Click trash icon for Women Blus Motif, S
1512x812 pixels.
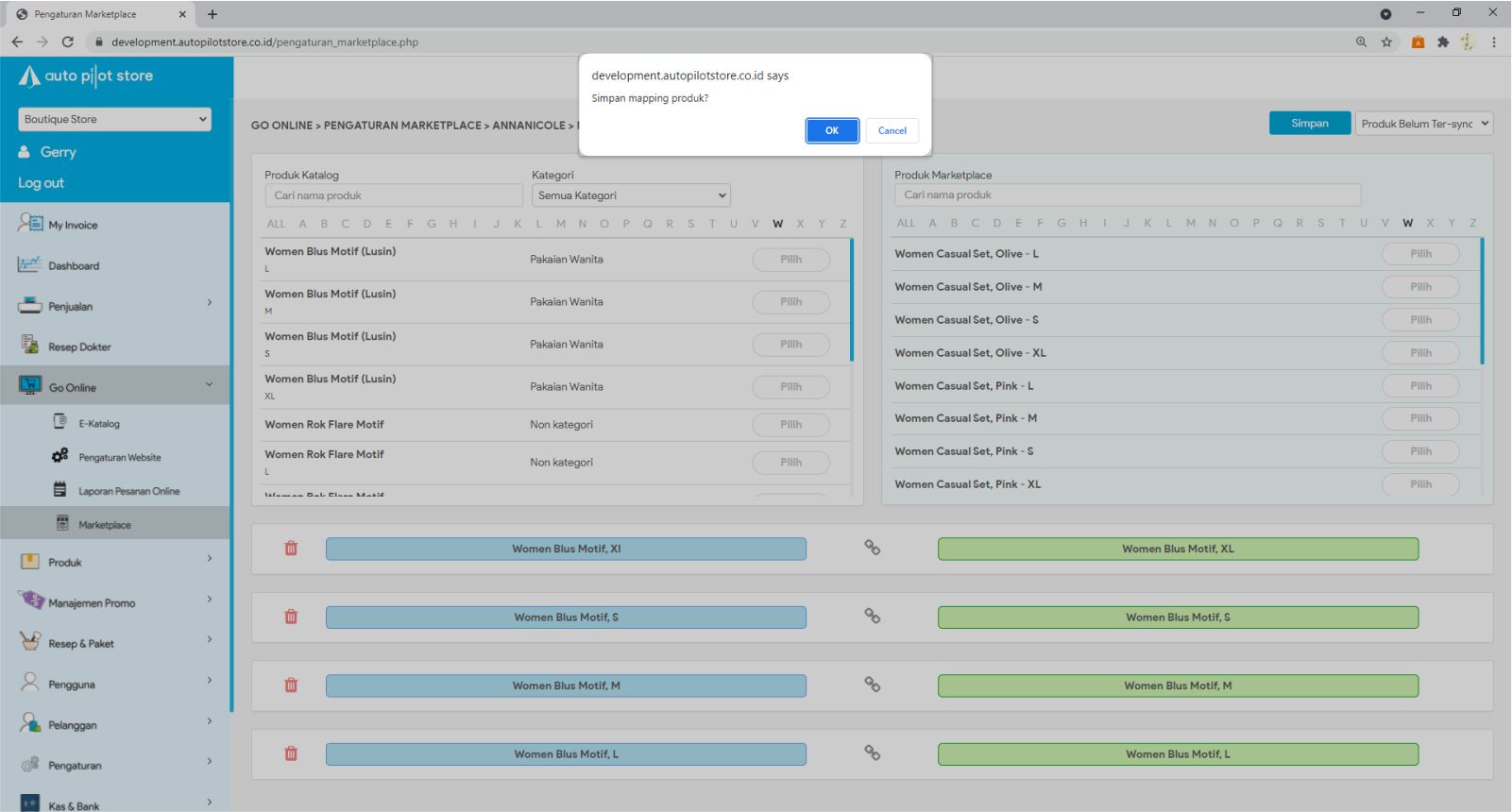(291, 617)
